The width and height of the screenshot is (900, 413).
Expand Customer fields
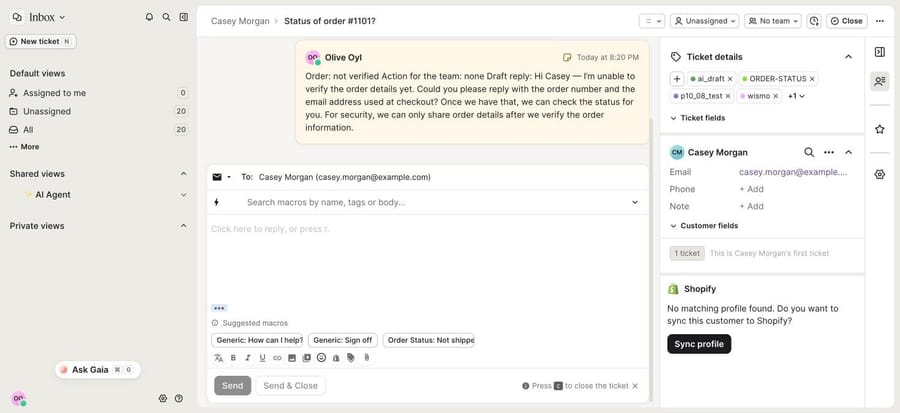click(704, 225)
